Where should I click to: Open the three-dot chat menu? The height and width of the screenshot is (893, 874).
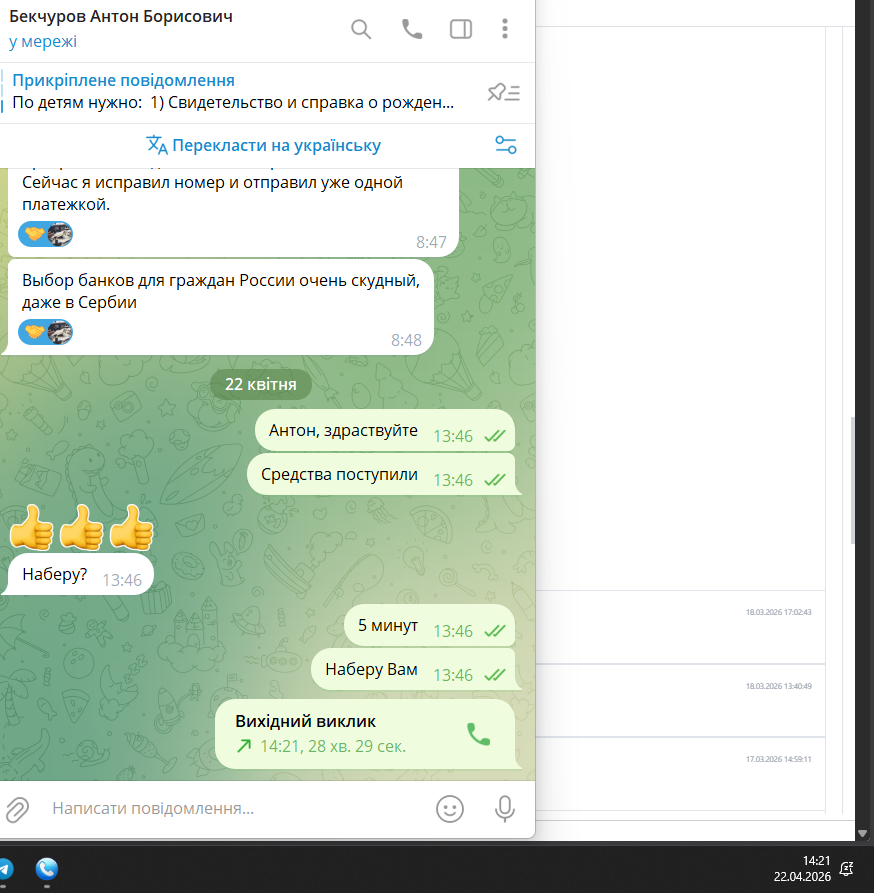(504, 29)
